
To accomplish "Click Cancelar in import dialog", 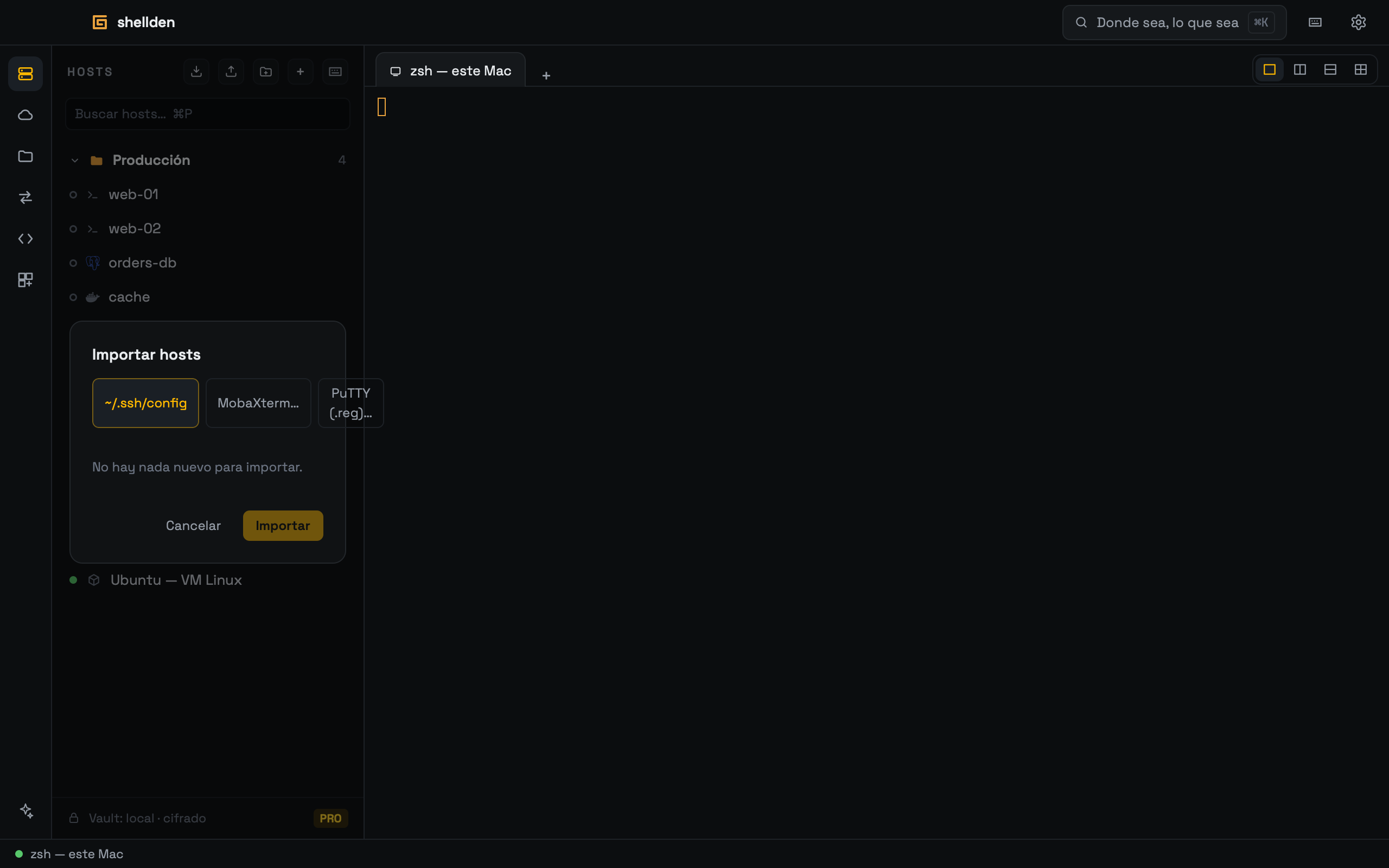I will (193, 525).
